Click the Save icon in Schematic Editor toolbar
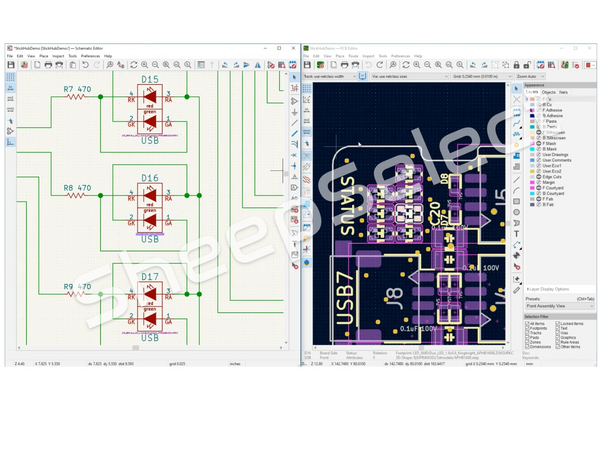The width and height of the screenshot is (600, 474). pyautogui.click(x=11, y=65)
